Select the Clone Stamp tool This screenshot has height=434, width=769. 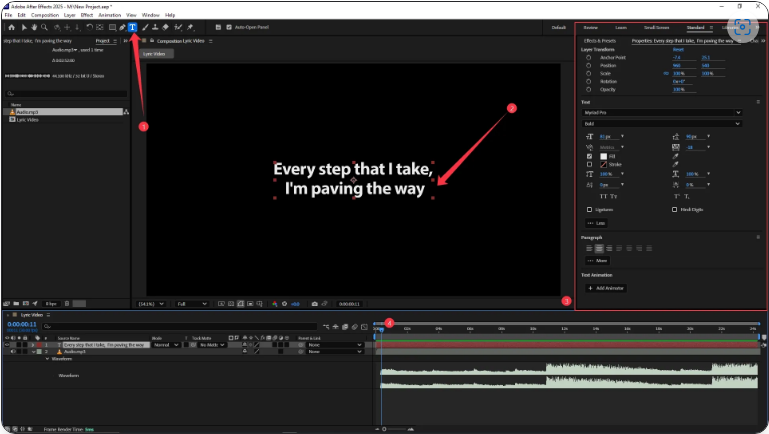point(155,27)
